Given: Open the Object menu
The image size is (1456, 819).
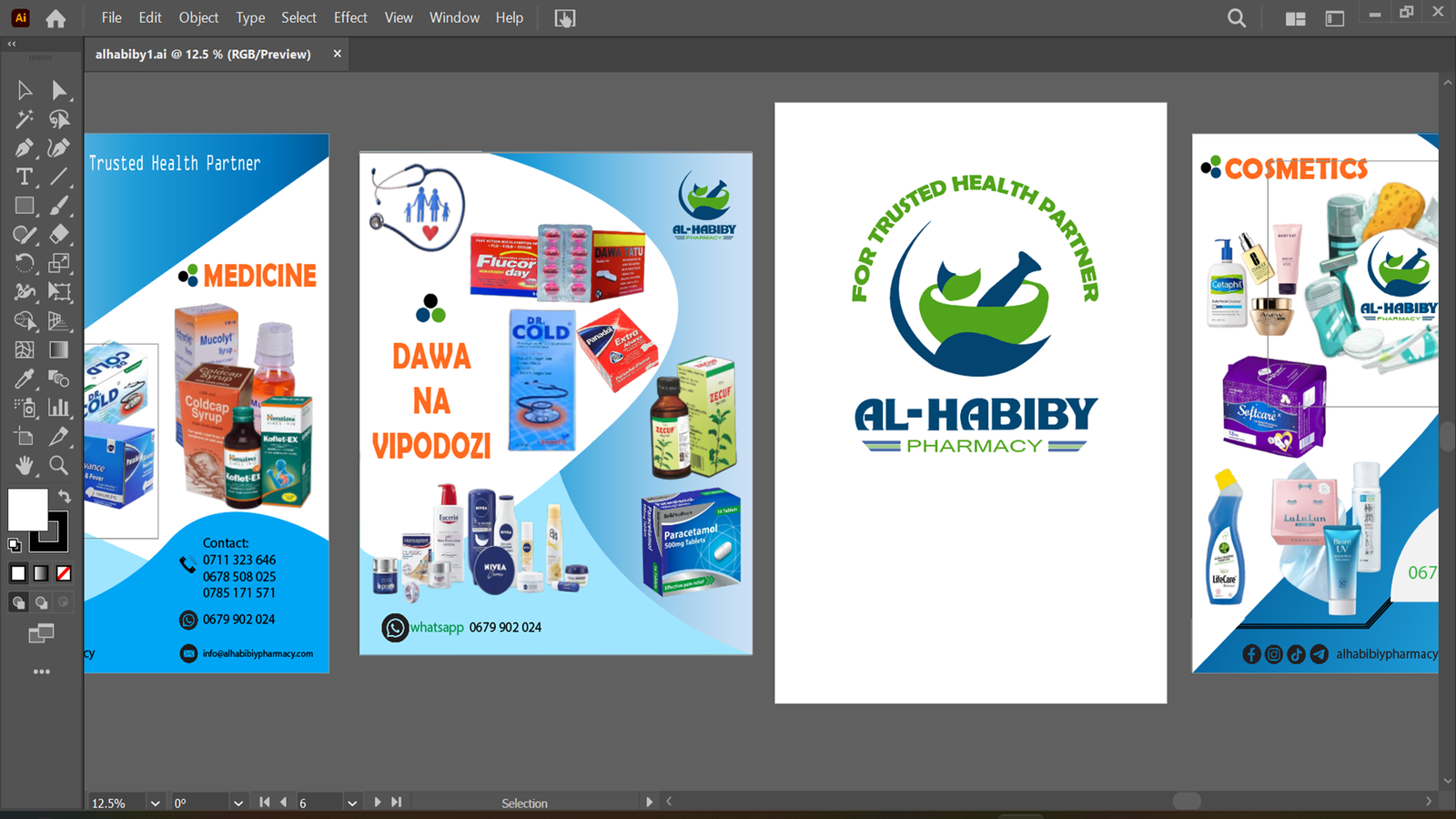Looking at the screenshot, I should (x=198, y=17).
